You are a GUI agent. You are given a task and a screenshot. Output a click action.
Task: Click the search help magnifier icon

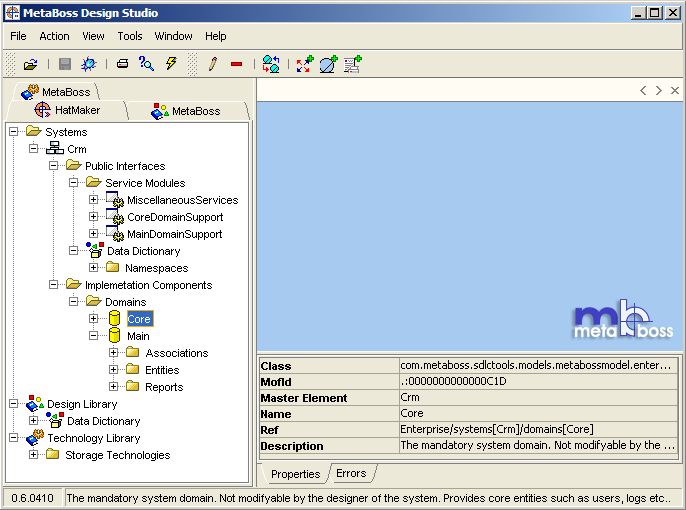[x=146, y=64]
